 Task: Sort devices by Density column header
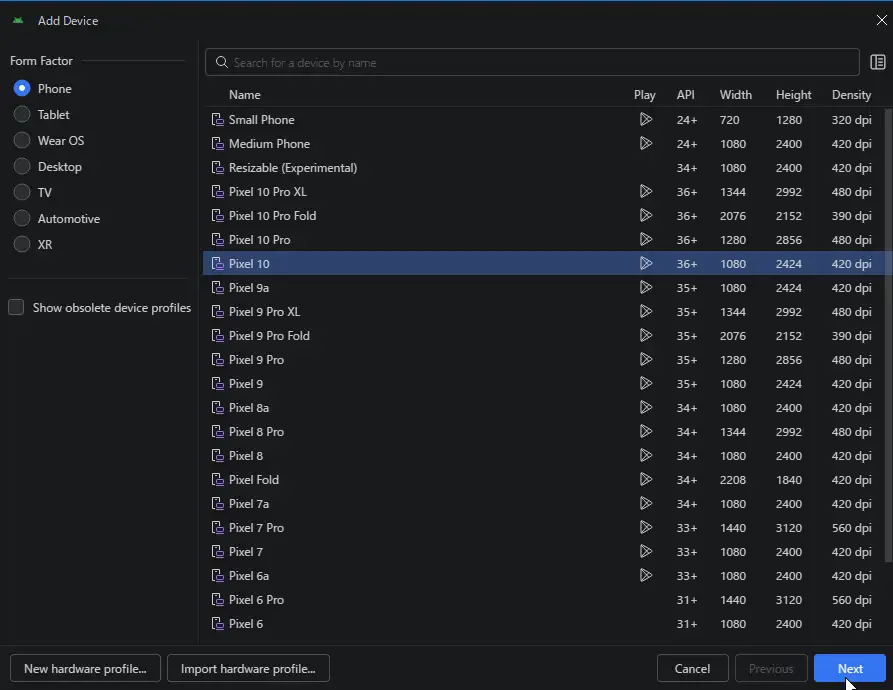tap(851, 95)
